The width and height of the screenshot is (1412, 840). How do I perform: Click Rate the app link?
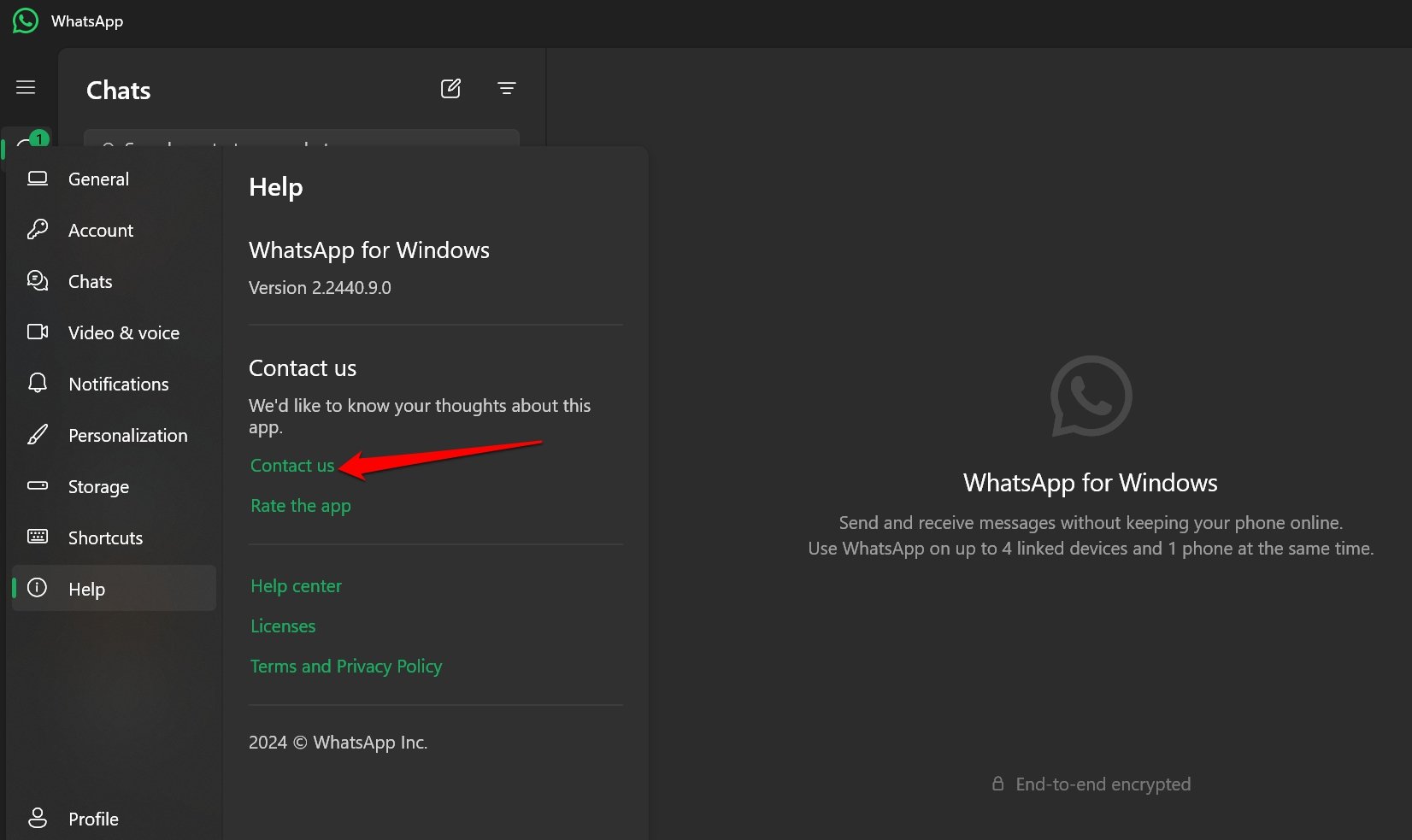coord(301,506)
